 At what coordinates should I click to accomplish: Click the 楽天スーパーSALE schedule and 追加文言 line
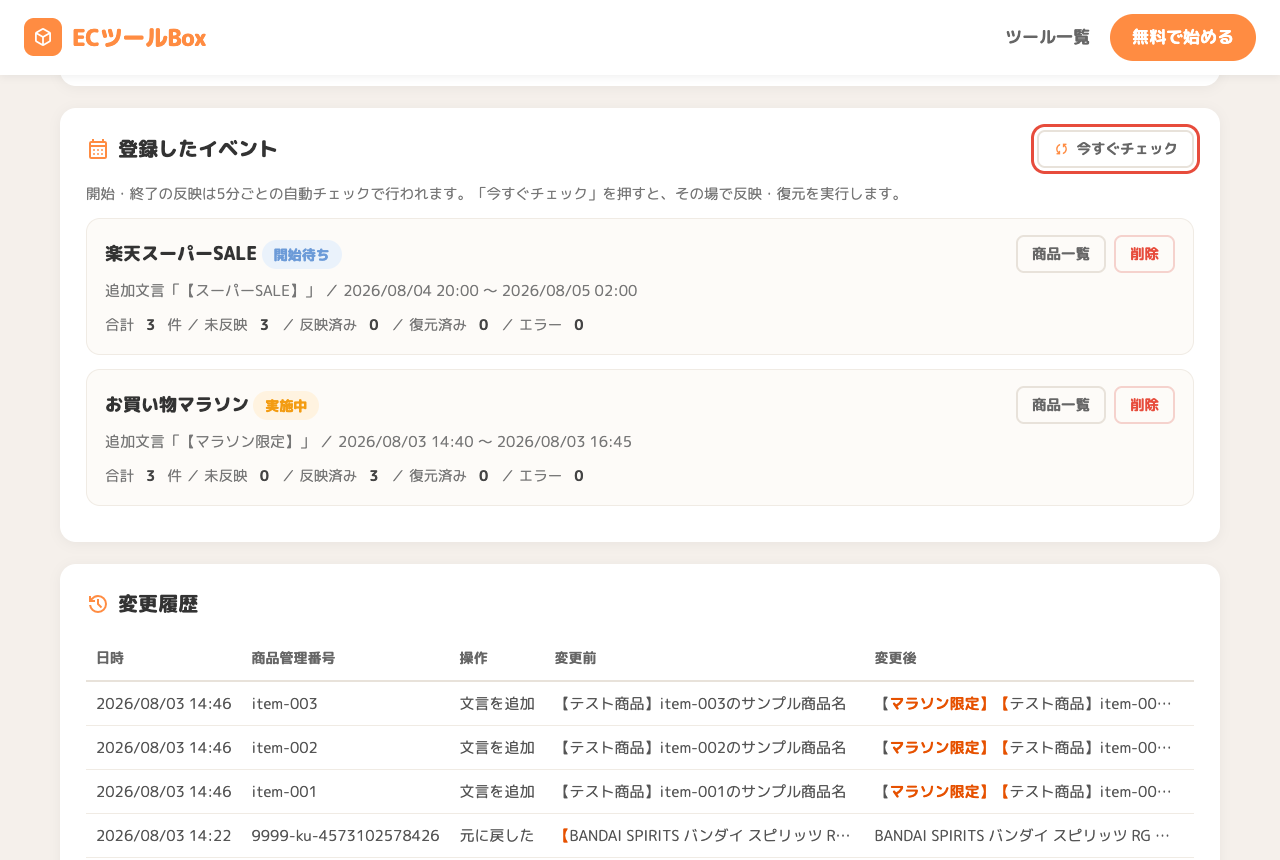371,291
